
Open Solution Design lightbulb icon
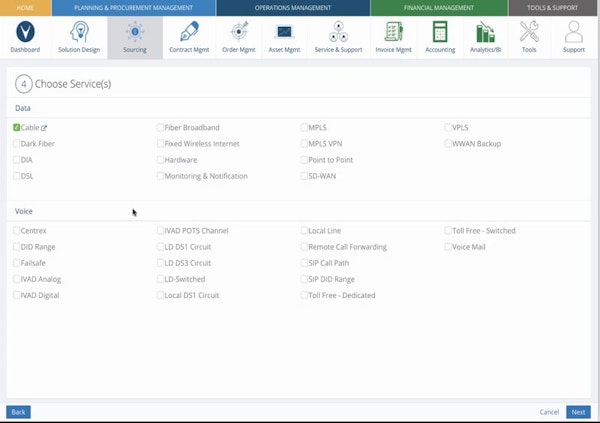(x=79, y=32)
